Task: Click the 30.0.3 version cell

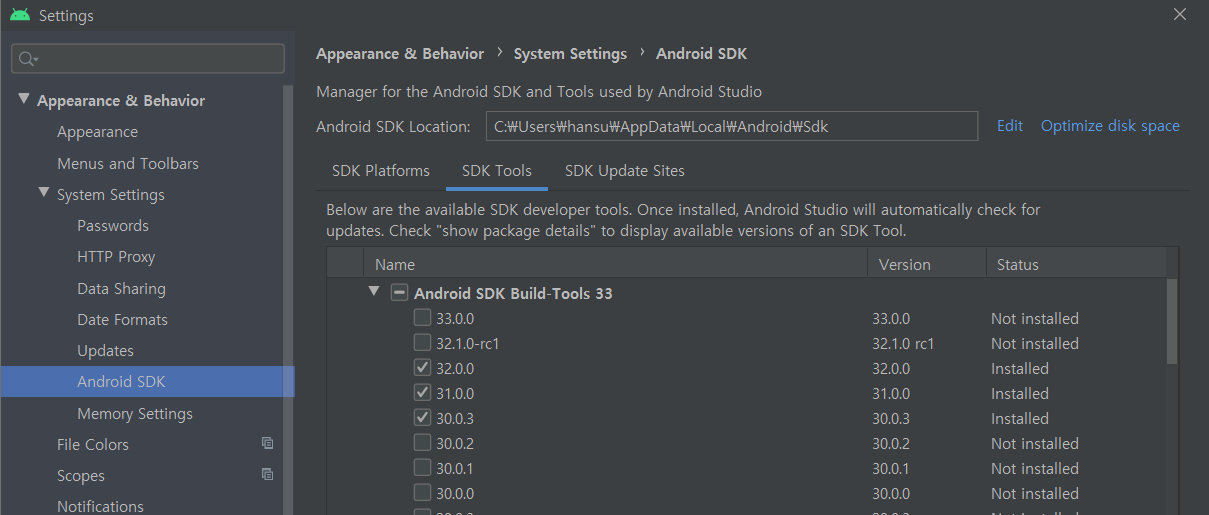Action: pos(891,418)
